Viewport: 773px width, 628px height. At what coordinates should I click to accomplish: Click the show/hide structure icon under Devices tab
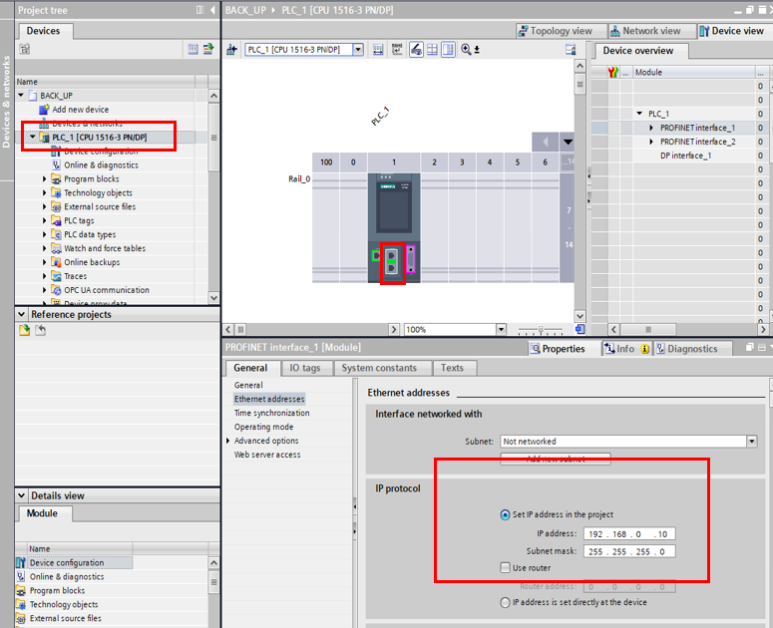pos(25,49)
